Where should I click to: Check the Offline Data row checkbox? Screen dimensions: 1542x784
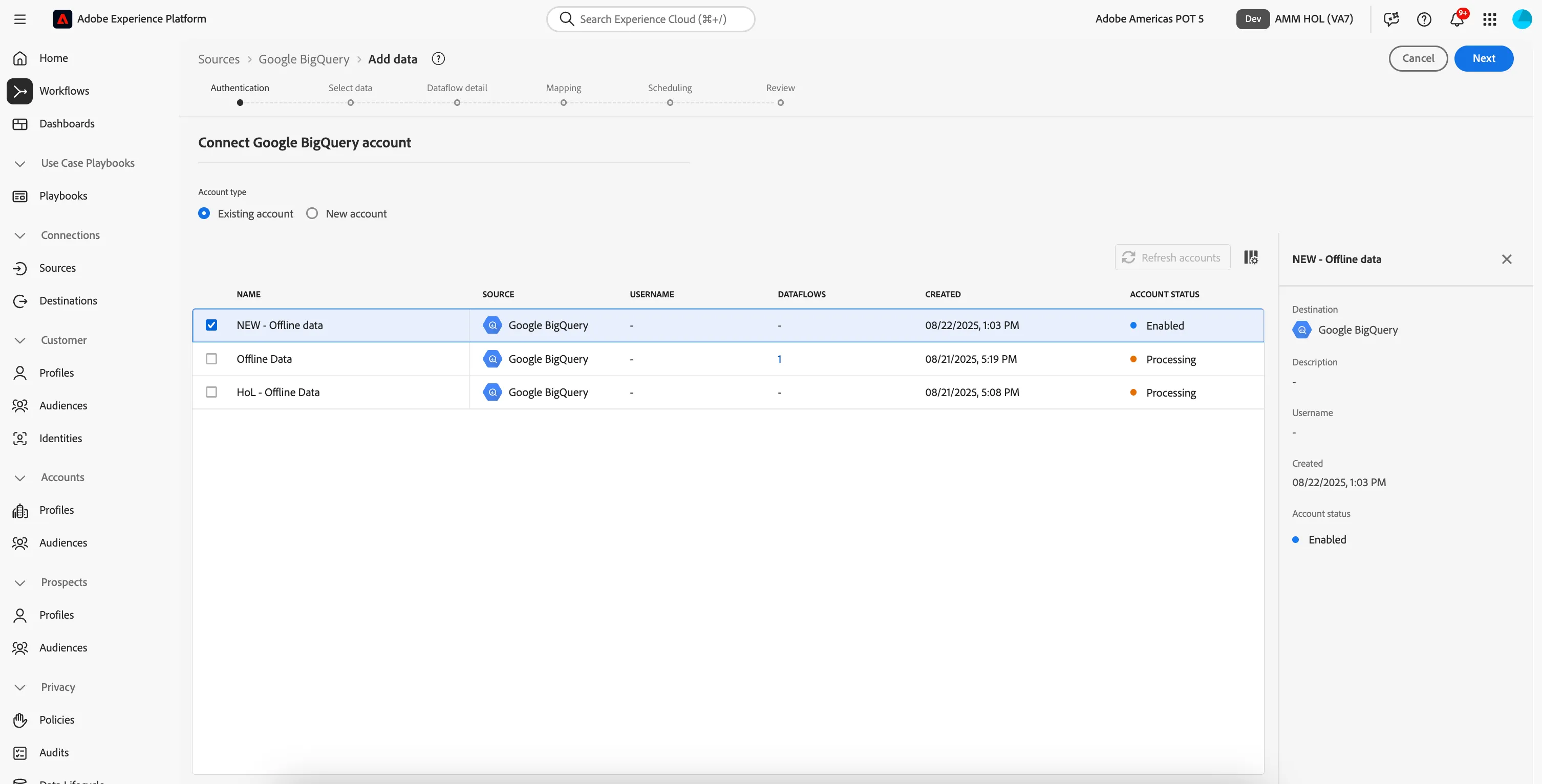click(211, 359)
